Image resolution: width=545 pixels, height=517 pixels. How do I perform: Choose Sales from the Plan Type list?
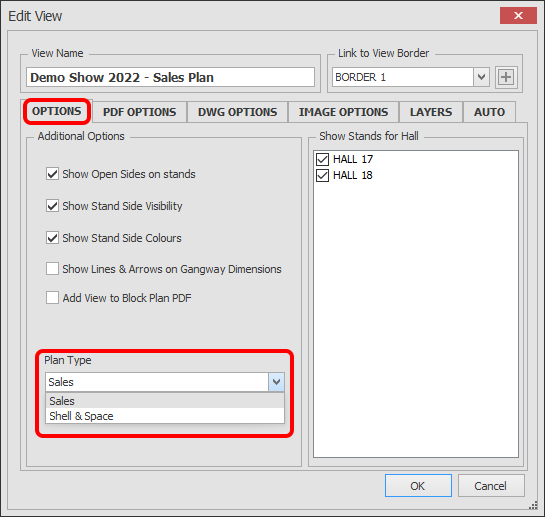165,401
